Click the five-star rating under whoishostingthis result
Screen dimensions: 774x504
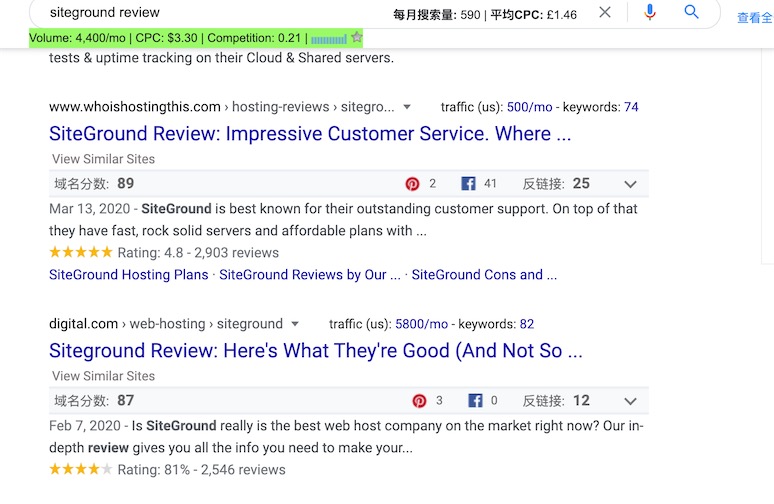click(x=81, y=253)
